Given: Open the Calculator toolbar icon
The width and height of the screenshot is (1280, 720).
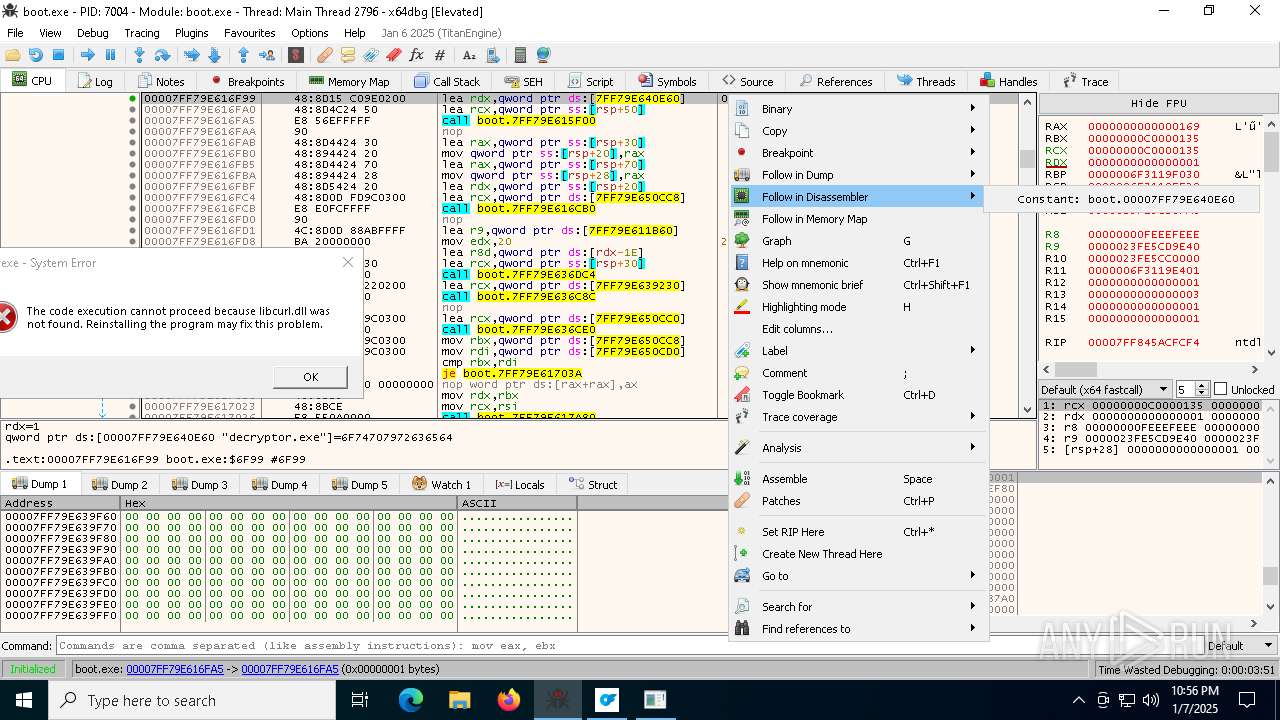Looking at the screenshot, I should [x=520, y=55].
